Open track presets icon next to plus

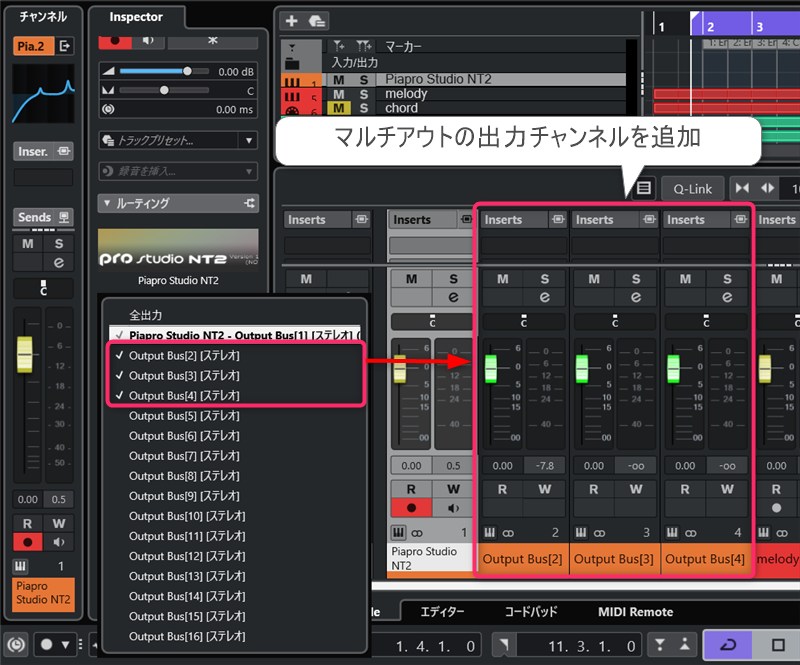coord(316,21)
